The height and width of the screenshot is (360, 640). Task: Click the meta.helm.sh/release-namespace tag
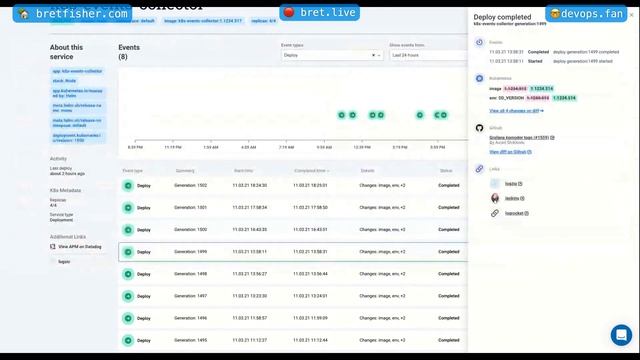(77, 123)
